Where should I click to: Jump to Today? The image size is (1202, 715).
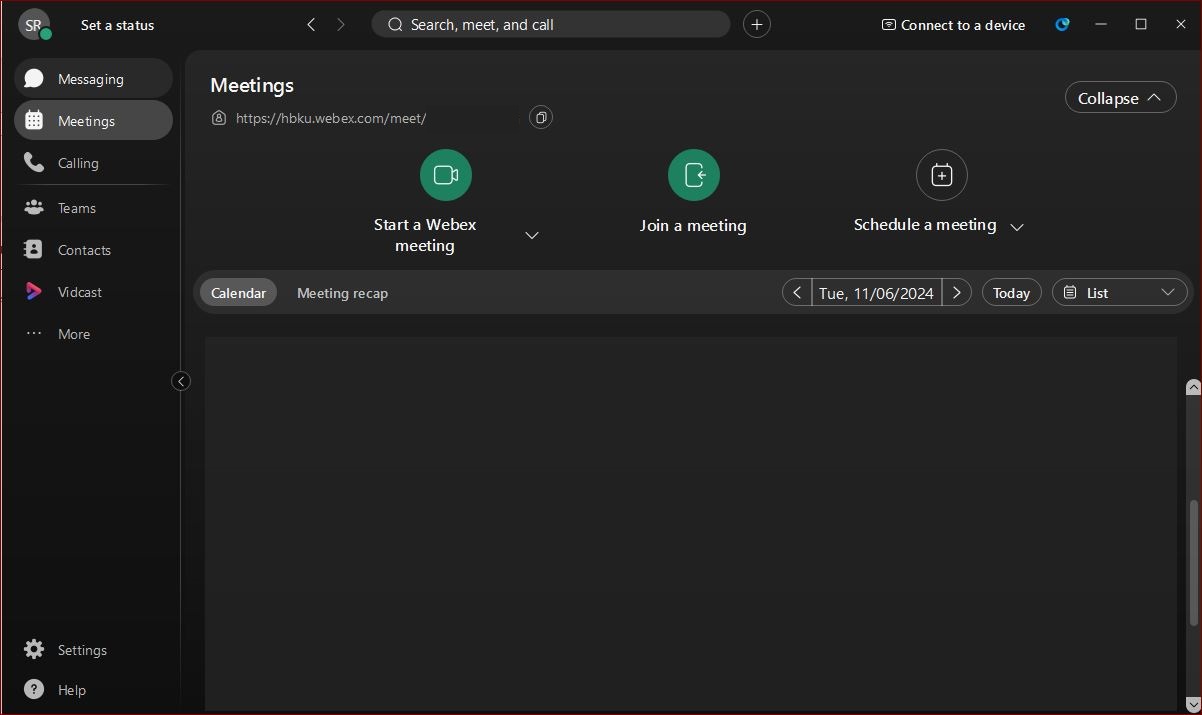1011,293
